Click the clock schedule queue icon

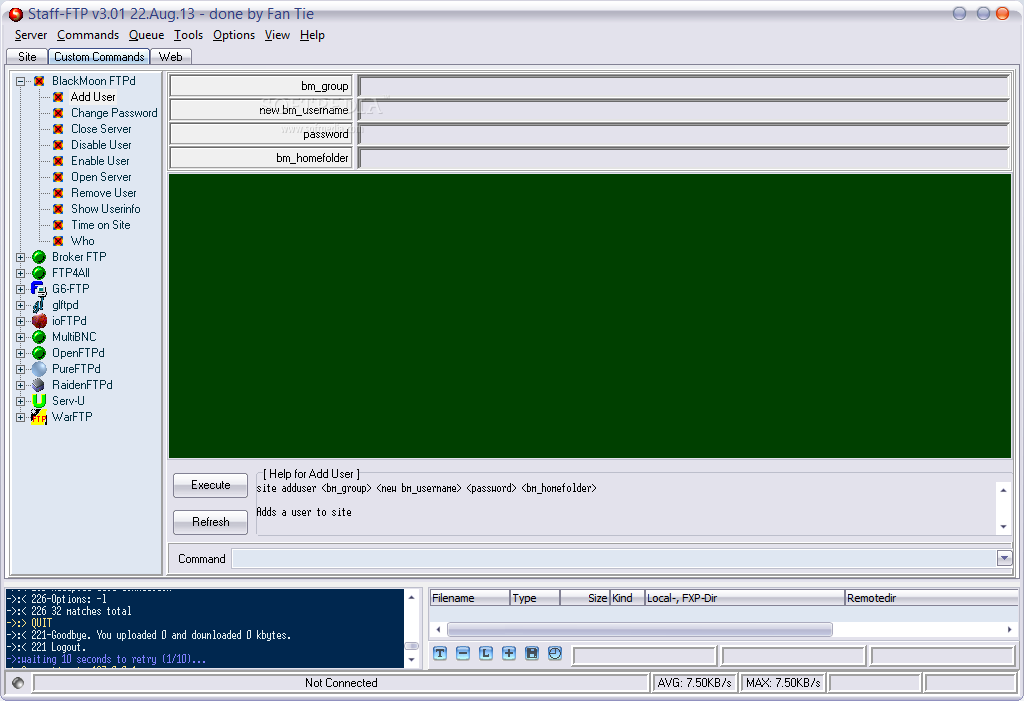coord(554,653)
